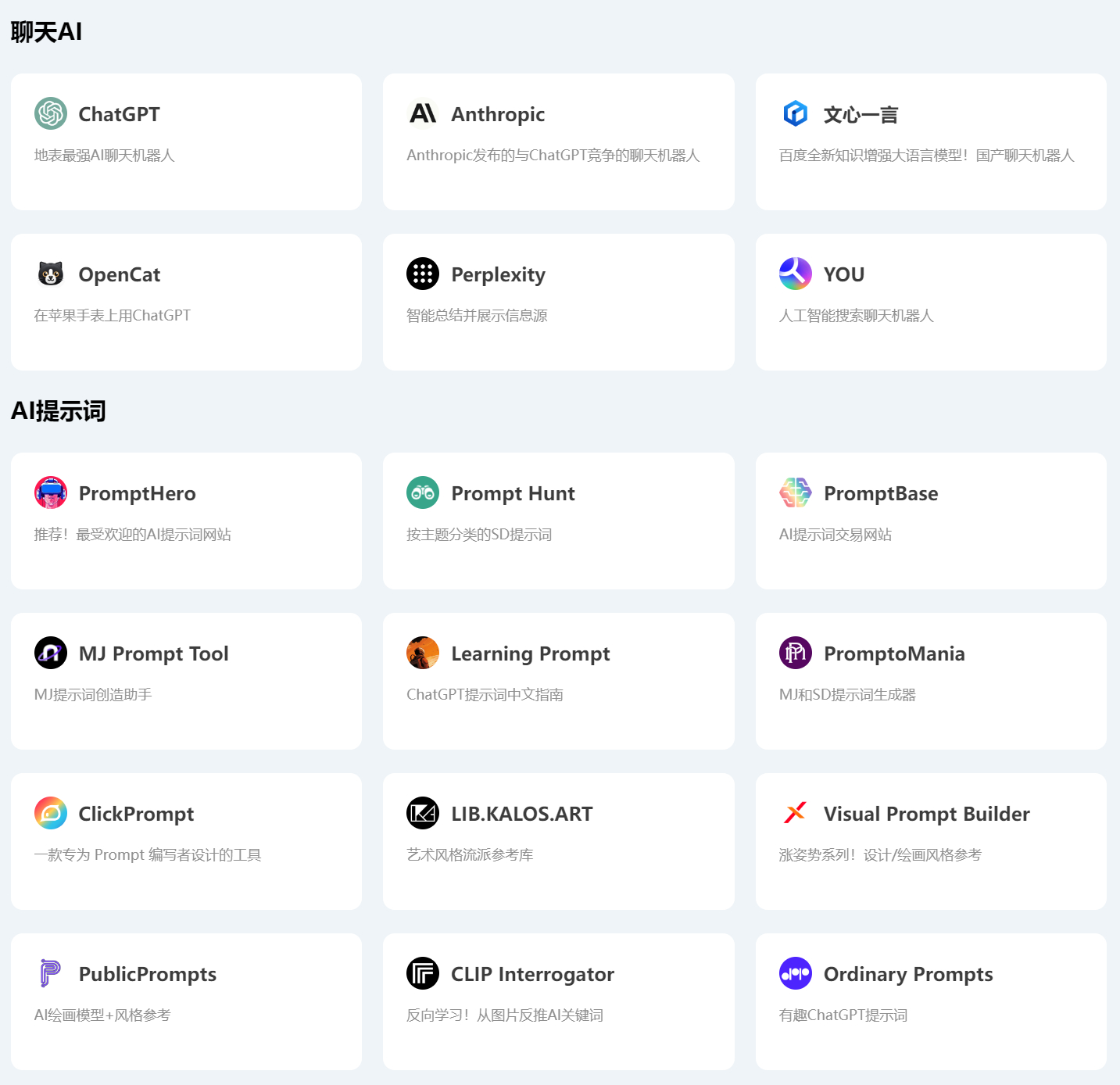Image resolution: width=1120 pixels, height=1085 pixels.
Task: Click the 文心一言 blue hexagon icon
Action: 796,113
